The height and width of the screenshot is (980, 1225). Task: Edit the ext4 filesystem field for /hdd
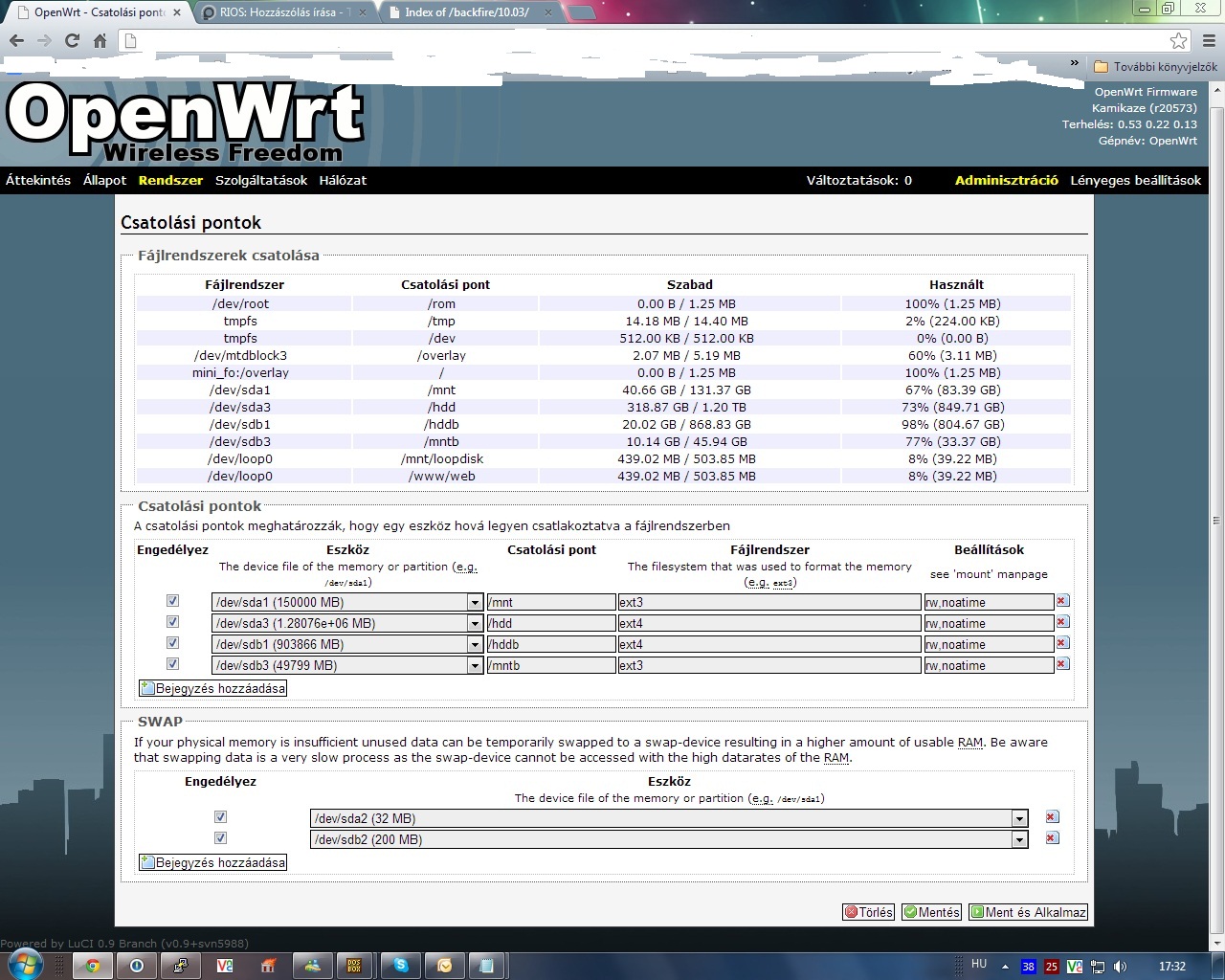pos(769,623)
